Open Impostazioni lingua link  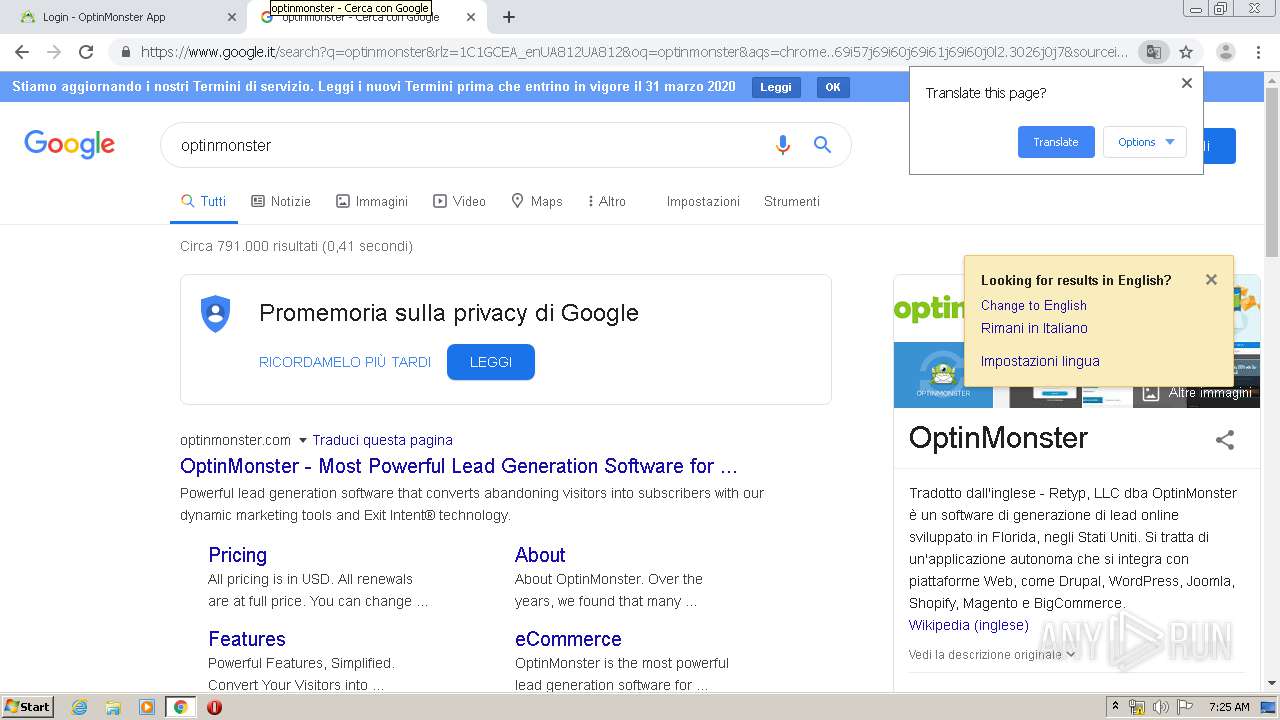click(x=1040, y=361)
